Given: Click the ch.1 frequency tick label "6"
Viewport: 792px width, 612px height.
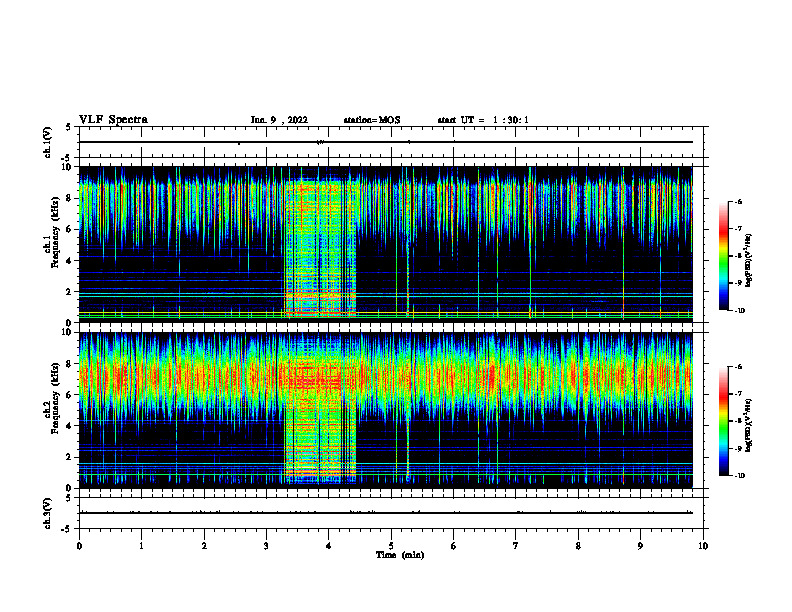Looking at the screenshot, I should tap(69, 229).
